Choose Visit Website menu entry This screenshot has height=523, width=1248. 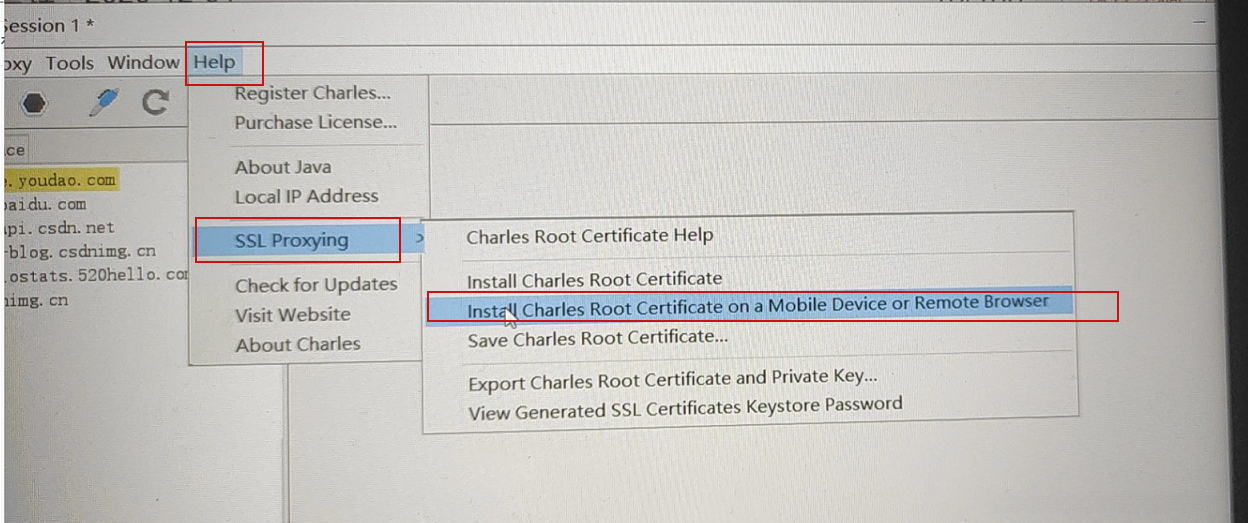(x=292, y=314)
